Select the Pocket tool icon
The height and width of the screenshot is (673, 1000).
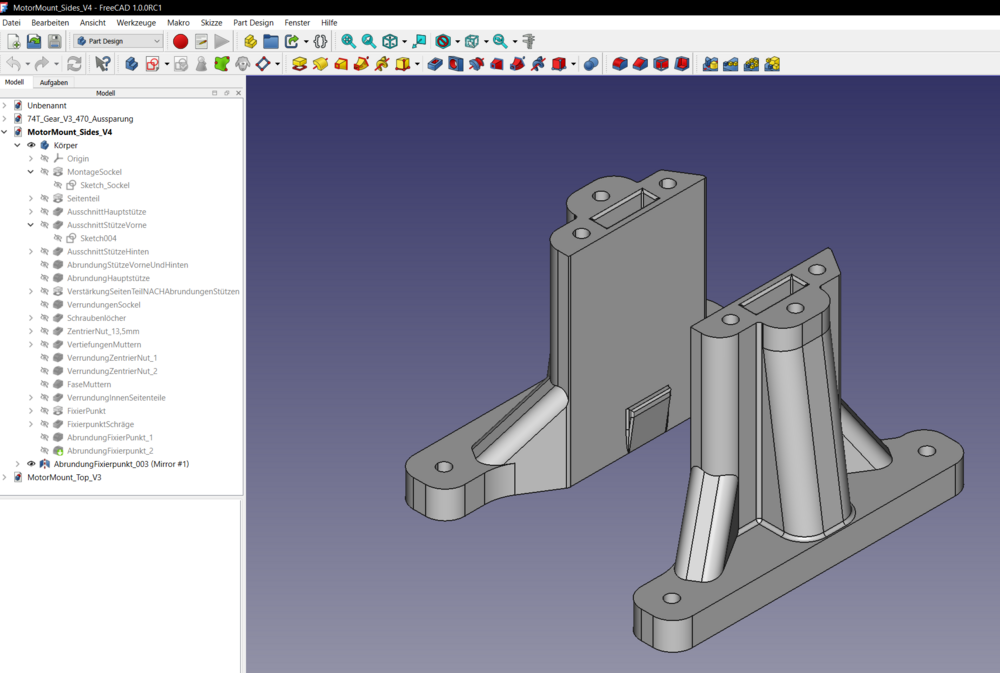pyautogui.click(x=435, y=64)
